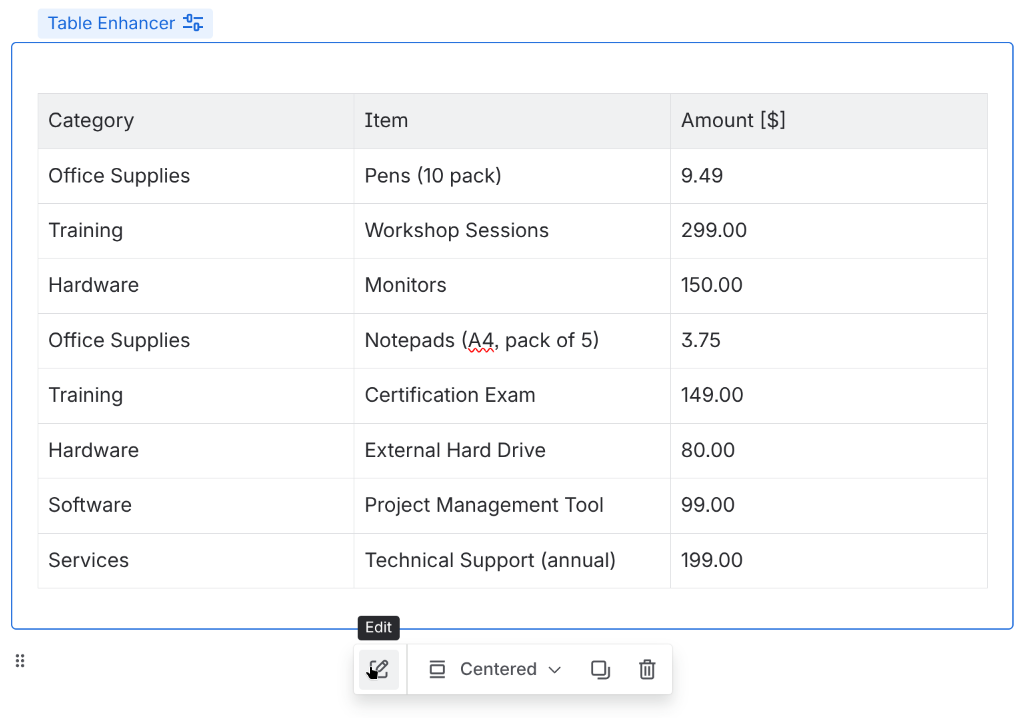Select the Amount [$] column header
The height and width of the screenshot is (718, 1026).
733,121
